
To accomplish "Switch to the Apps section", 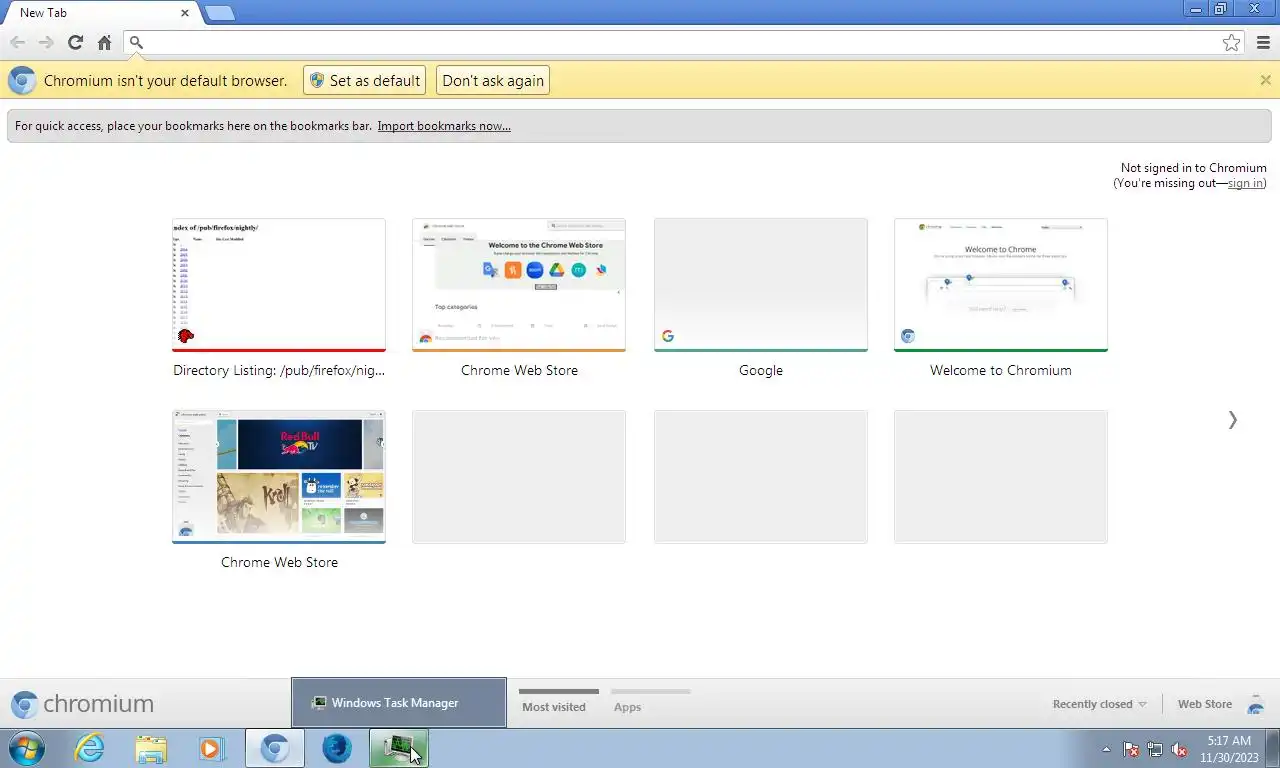I will point(627,706).
